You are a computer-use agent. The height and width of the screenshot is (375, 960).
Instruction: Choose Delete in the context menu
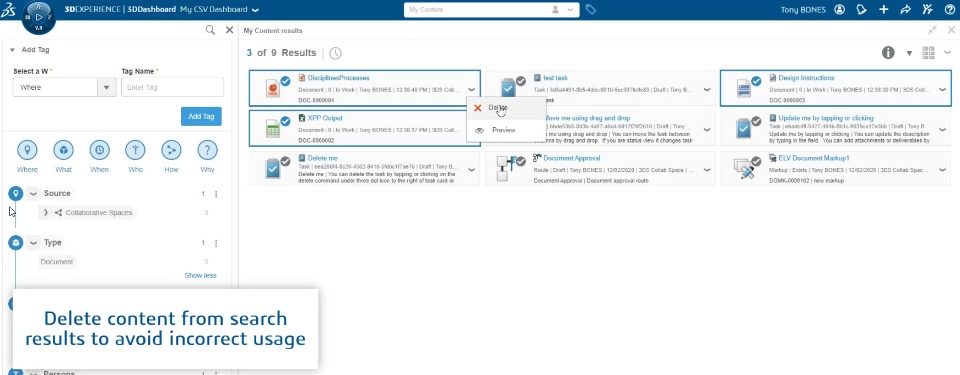(x=506, y=108)
